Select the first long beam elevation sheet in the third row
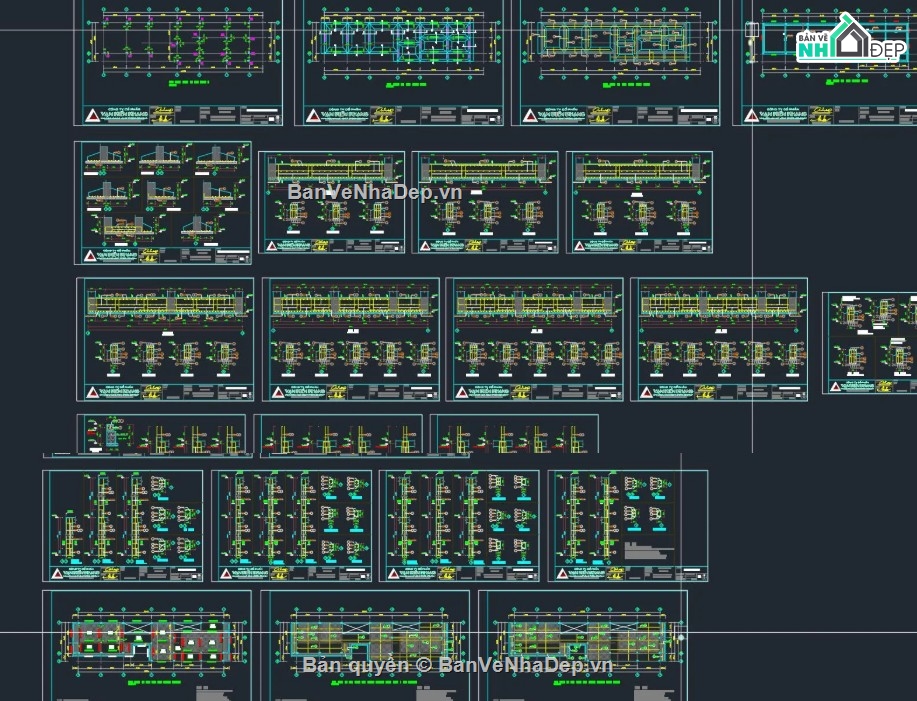Viewport: 917px width, 701px height. (166, 339)
